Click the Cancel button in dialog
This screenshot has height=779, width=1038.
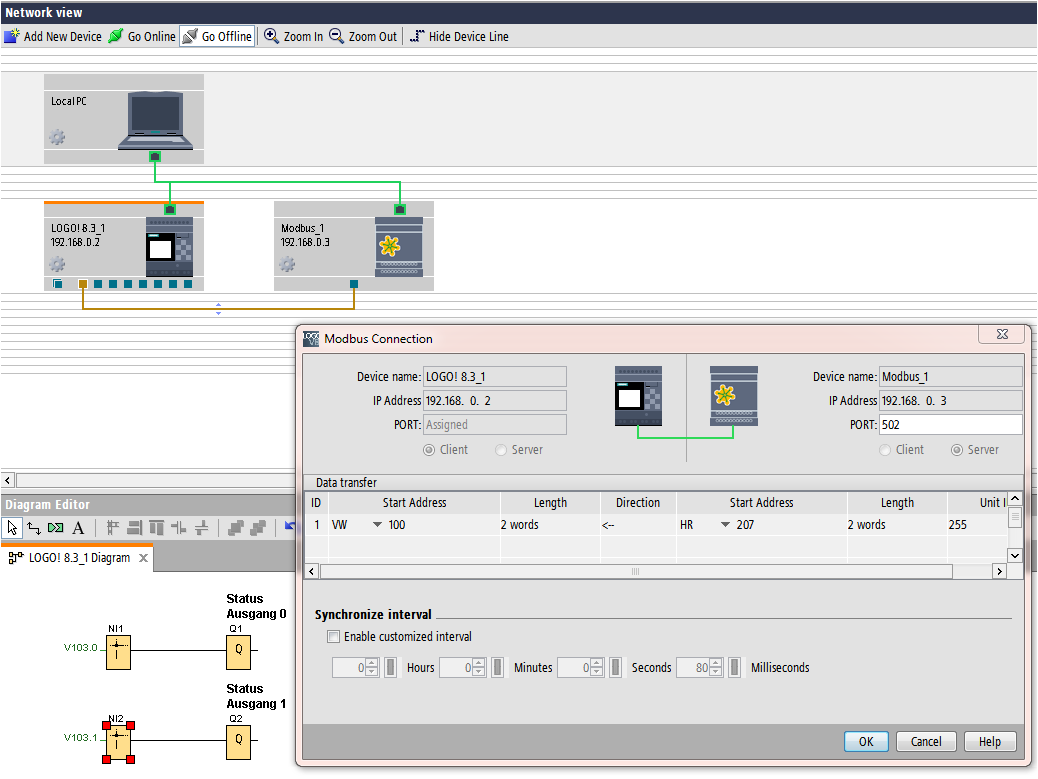pyautogui.click(x=926, y=741)
